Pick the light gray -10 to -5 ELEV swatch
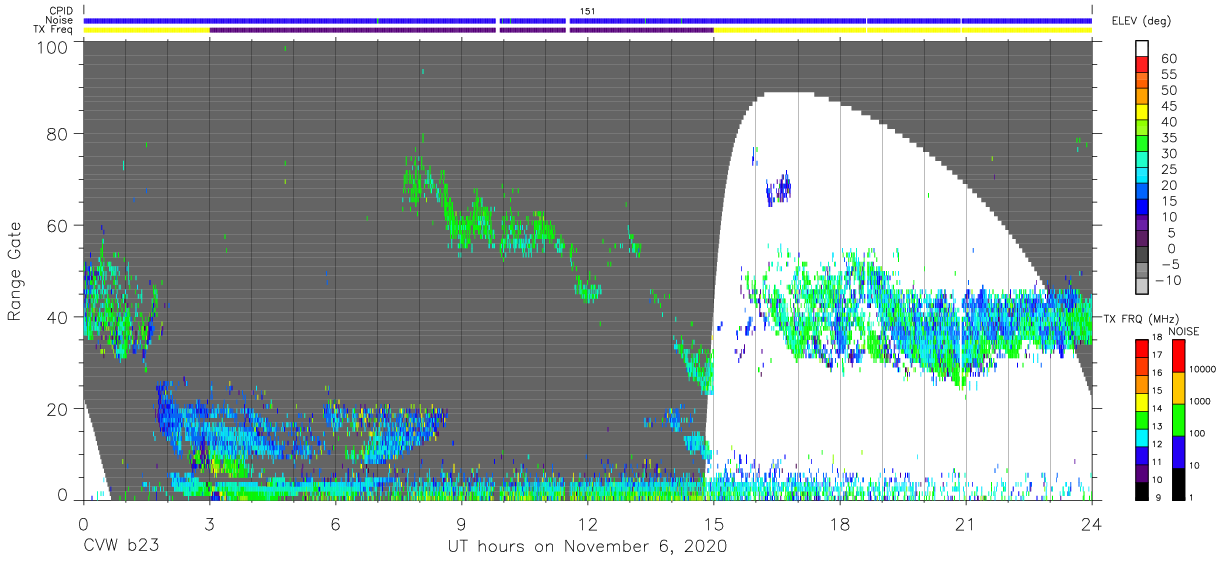 point(1143,272)
